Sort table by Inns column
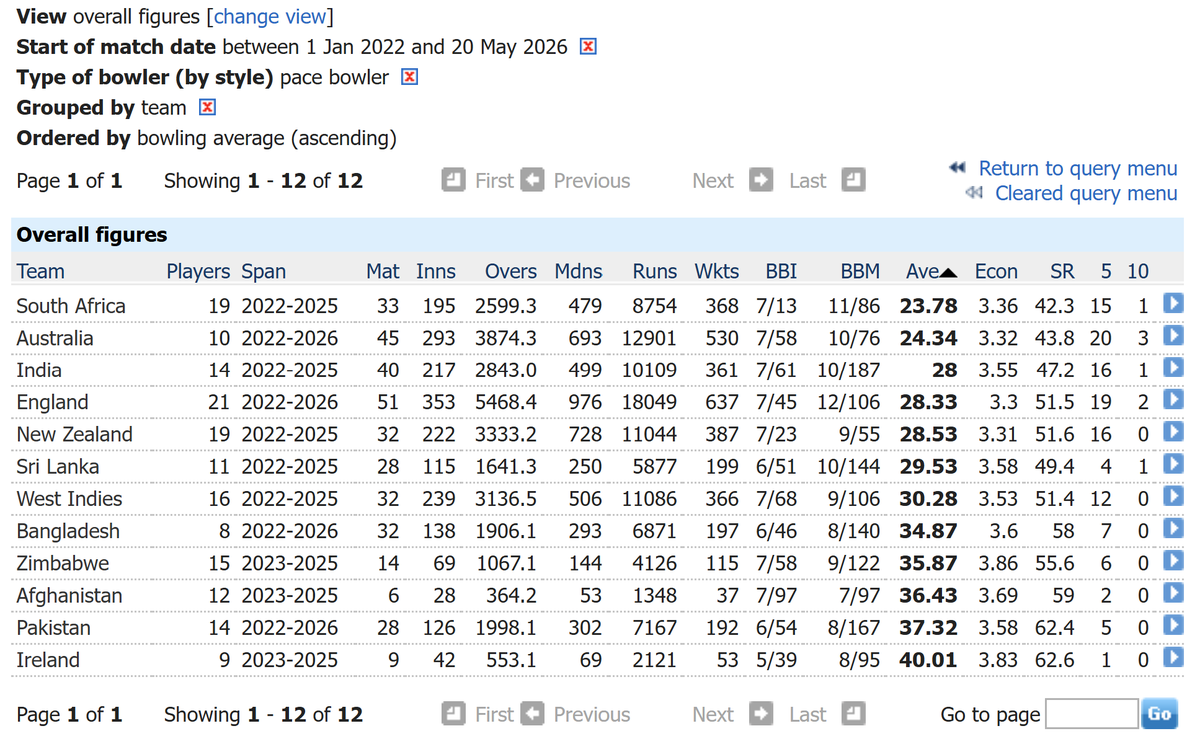This screenshot has height=744, width=1200. click(x=436, y=271)
